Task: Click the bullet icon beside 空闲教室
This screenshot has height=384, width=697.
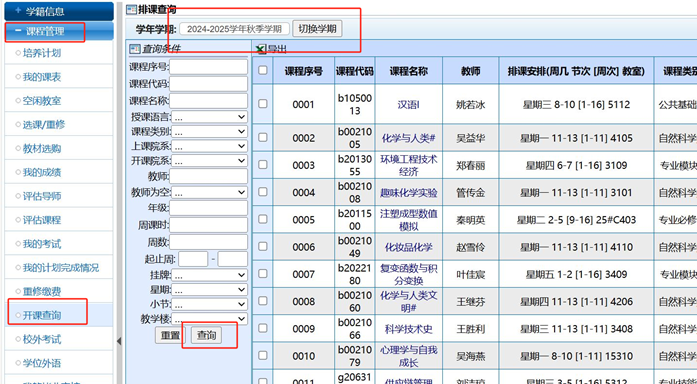Action: pos(18,101)
